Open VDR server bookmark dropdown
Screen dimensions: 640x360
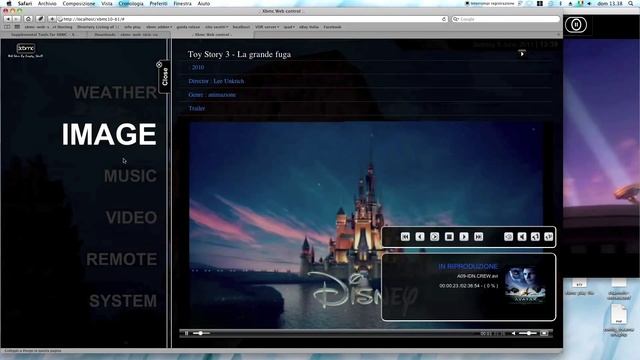(x=267, y=27)
